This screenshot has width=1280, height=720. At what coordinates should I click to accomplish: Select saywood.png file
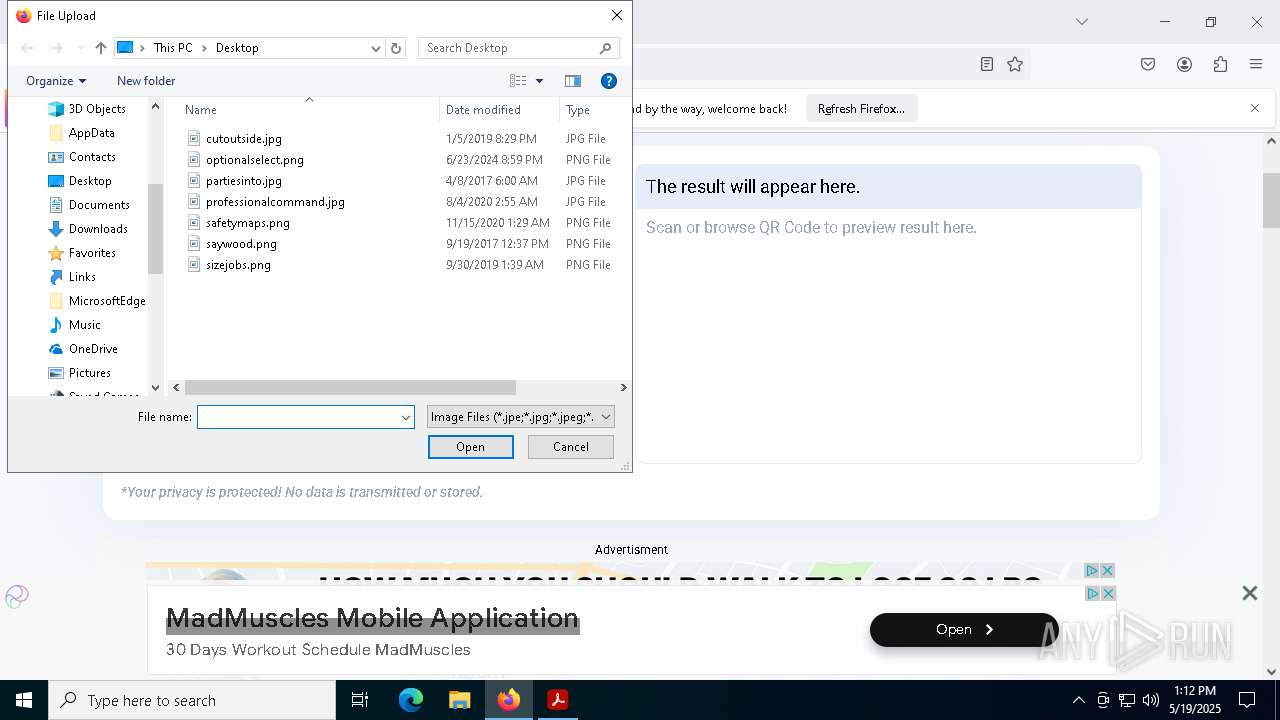(241, 244)
